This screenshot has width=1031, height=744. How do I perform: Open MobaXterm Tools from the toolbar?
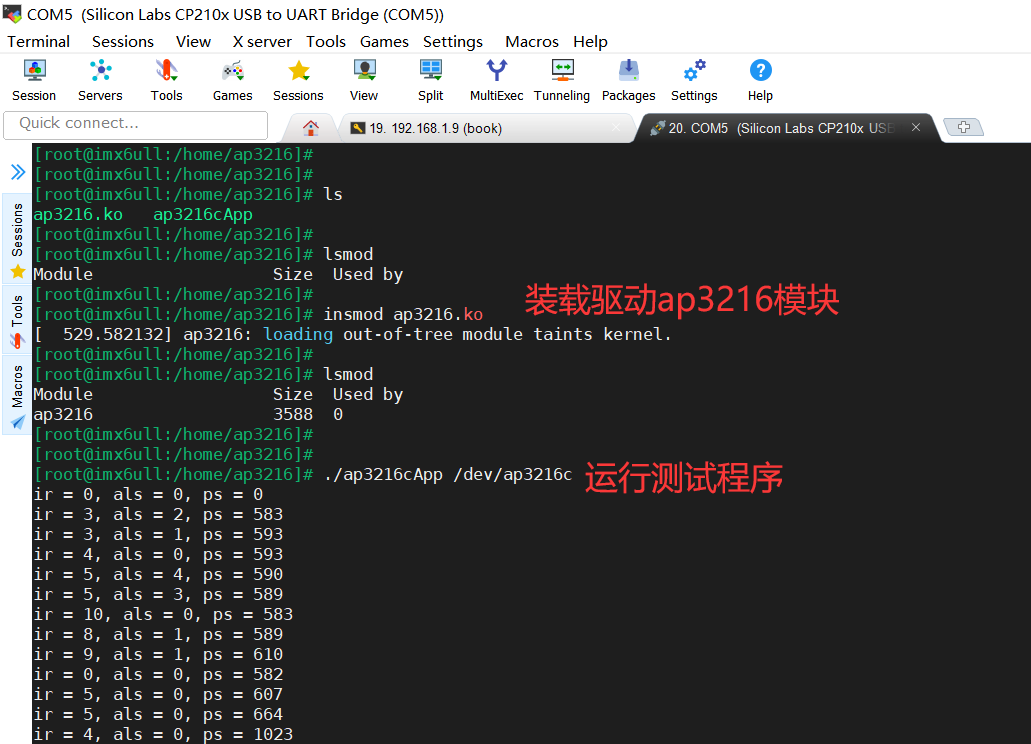[x=165, y=80]
